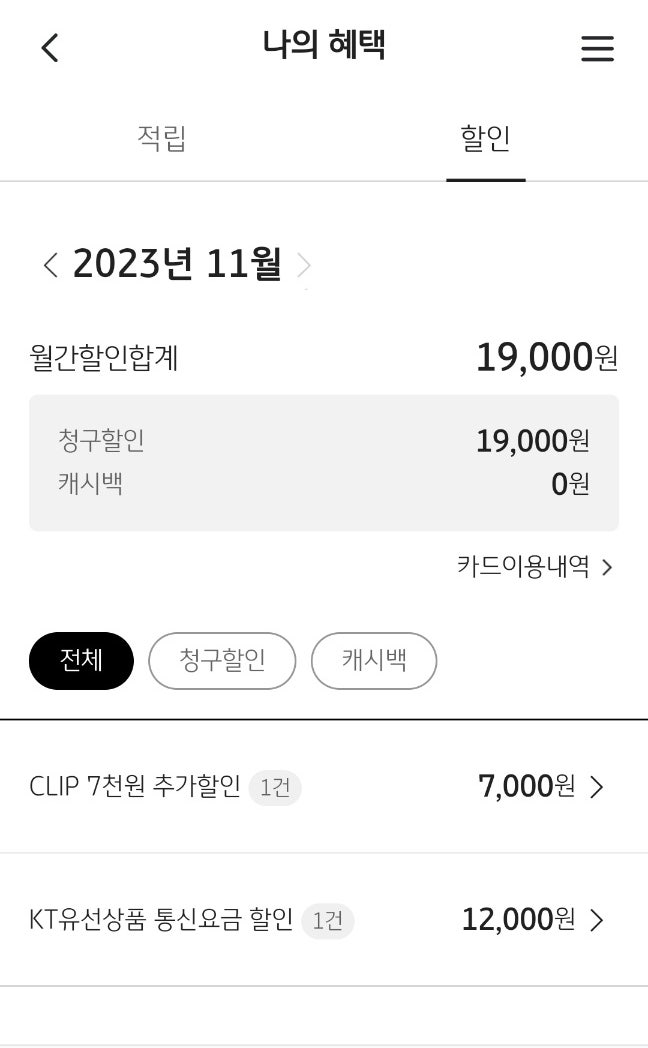
Task: Tap 1건 badge on KT discount
Action: 328,921
